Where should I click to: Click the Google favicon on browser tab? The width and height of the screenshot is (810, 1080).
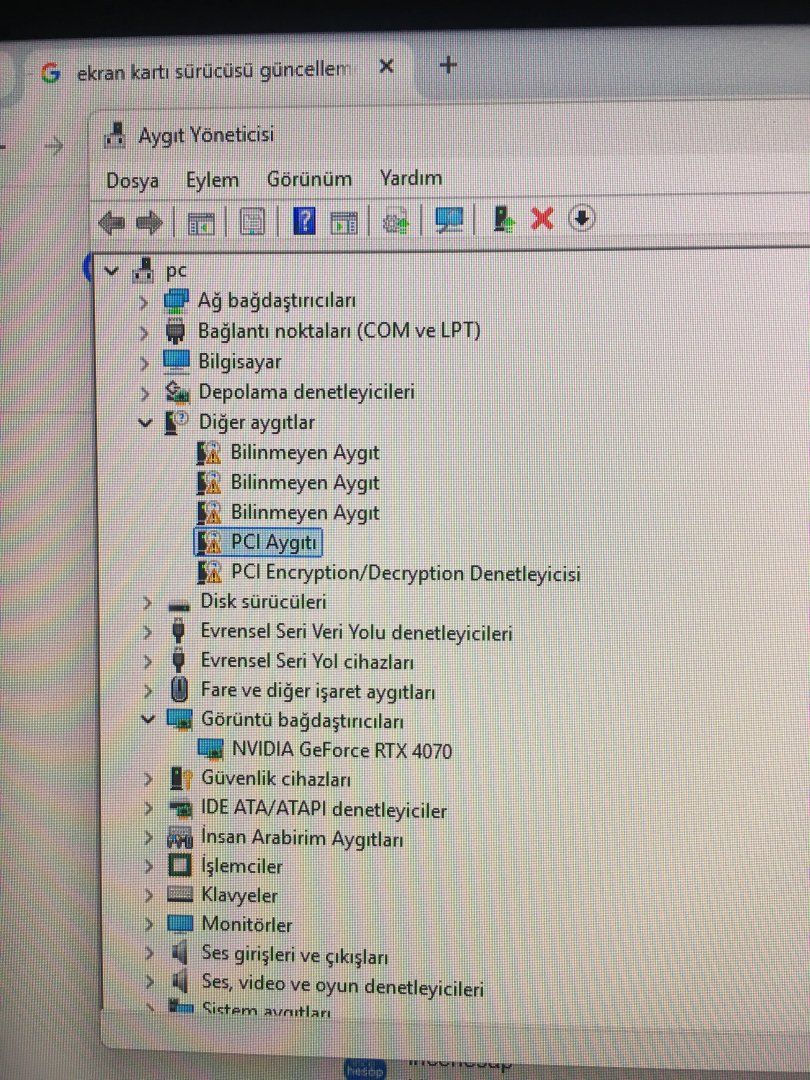[x=50, y=73]
